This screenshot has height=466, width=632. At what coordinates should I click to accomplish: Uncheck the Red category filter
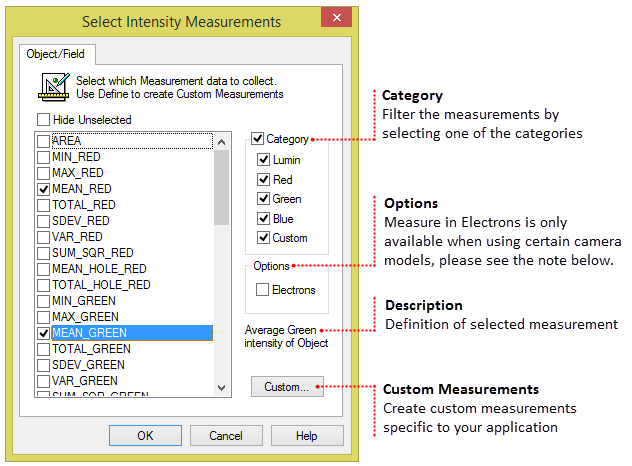tap(263, 180)
